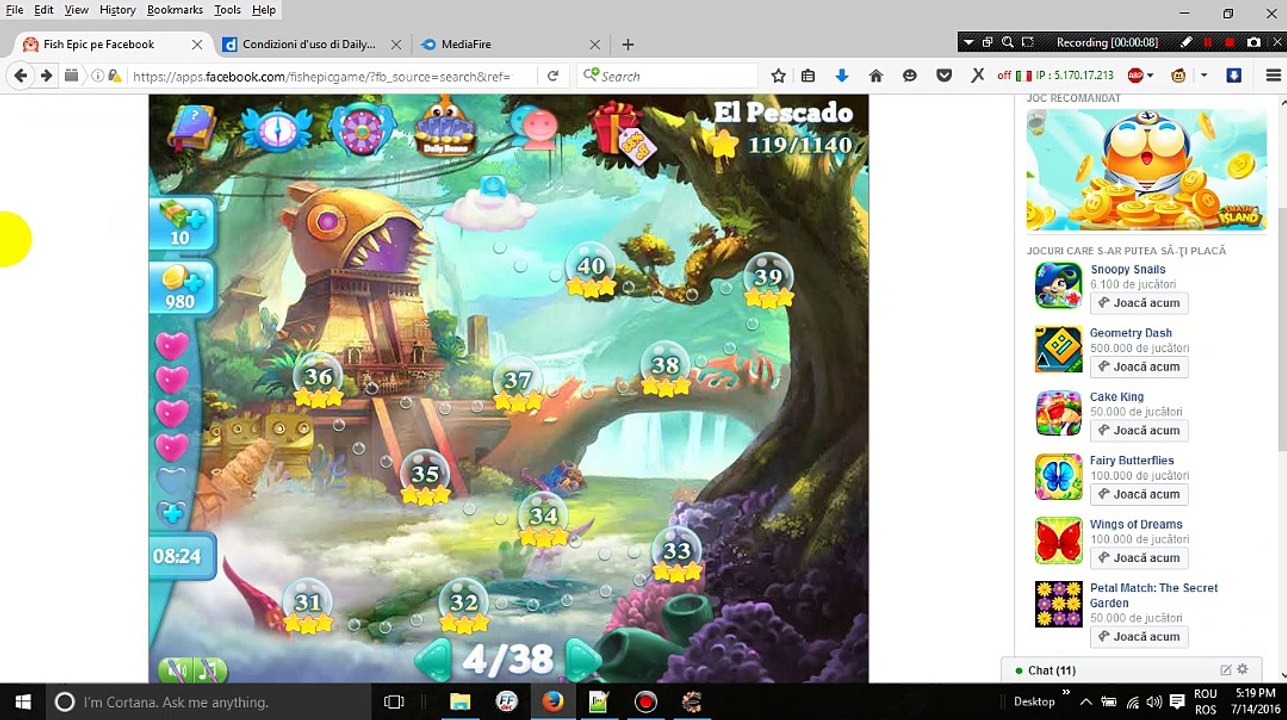Open Windows Start menu
Viewport: 1287px width, 720px height.
pyautogui.click(x=23, y=702)
